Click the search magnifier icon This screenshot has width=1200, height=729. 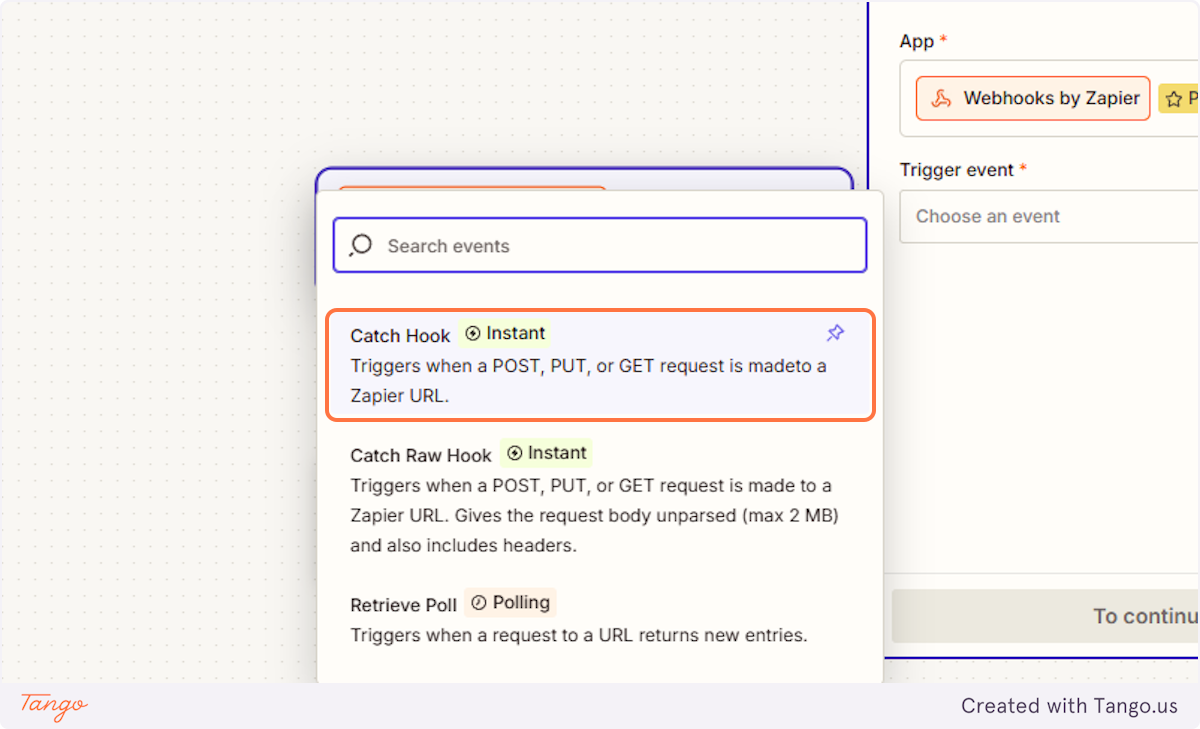361,246
